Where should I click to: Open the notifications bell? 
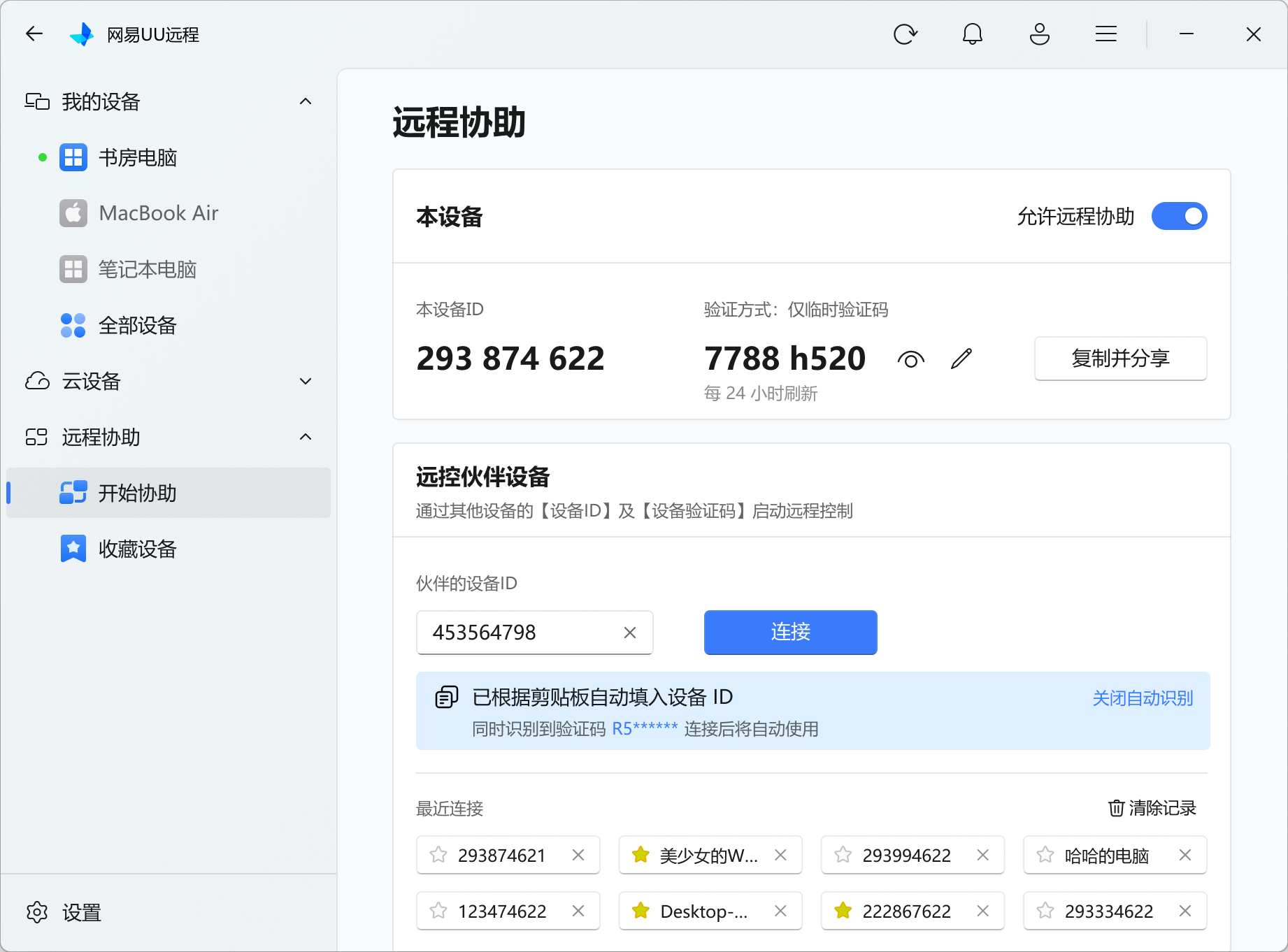pos(972,34)
